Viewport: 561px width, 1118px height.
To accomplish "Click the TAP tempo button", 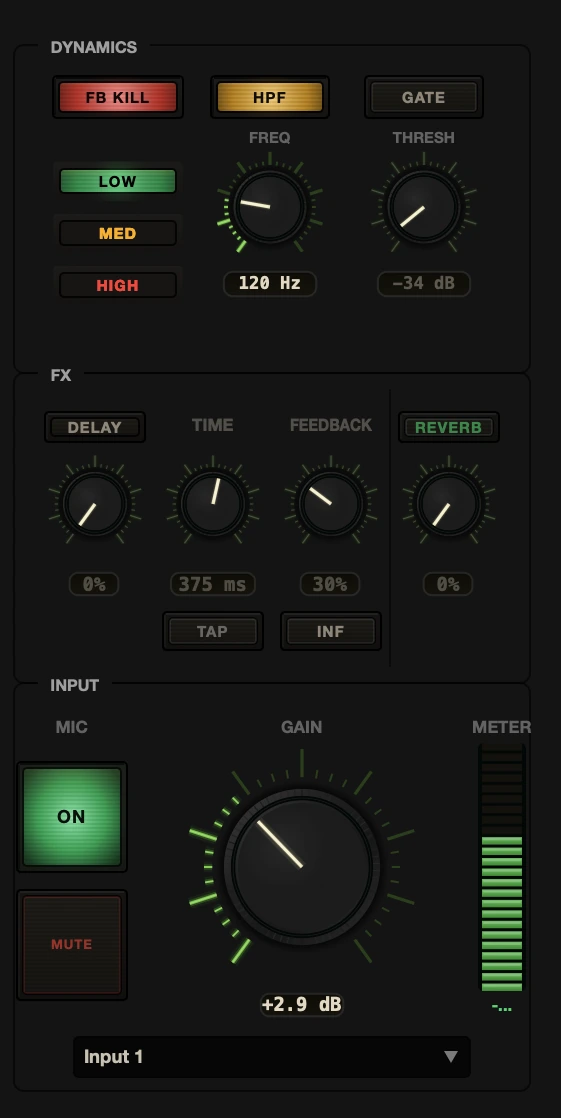I will pos(212,631).
